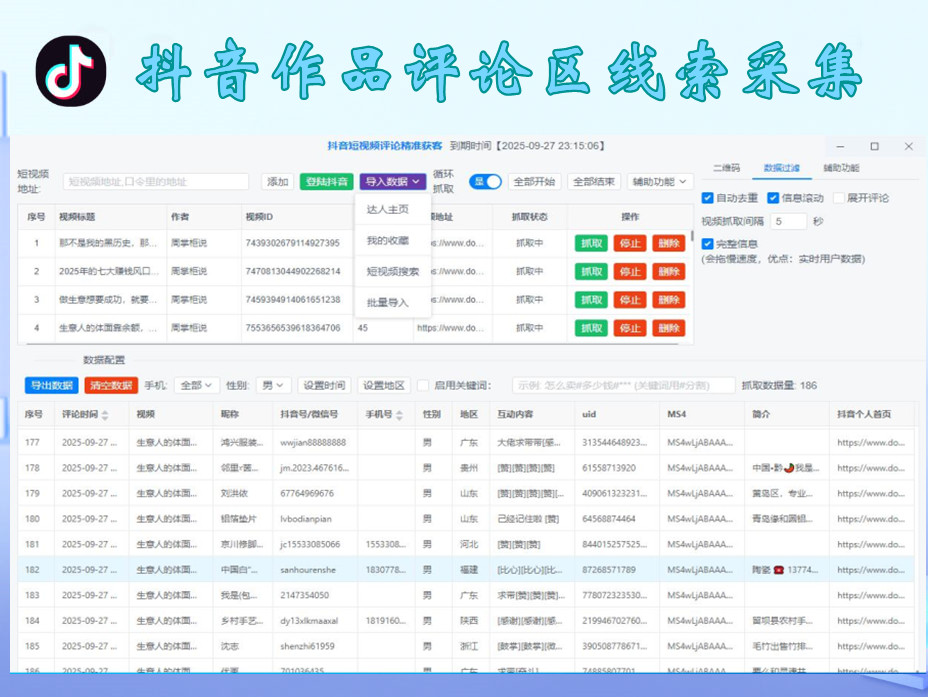Viewport: 928px width, 697px height.
Task: Choose 达人主页 from the import menu
Action: (388, 209)
